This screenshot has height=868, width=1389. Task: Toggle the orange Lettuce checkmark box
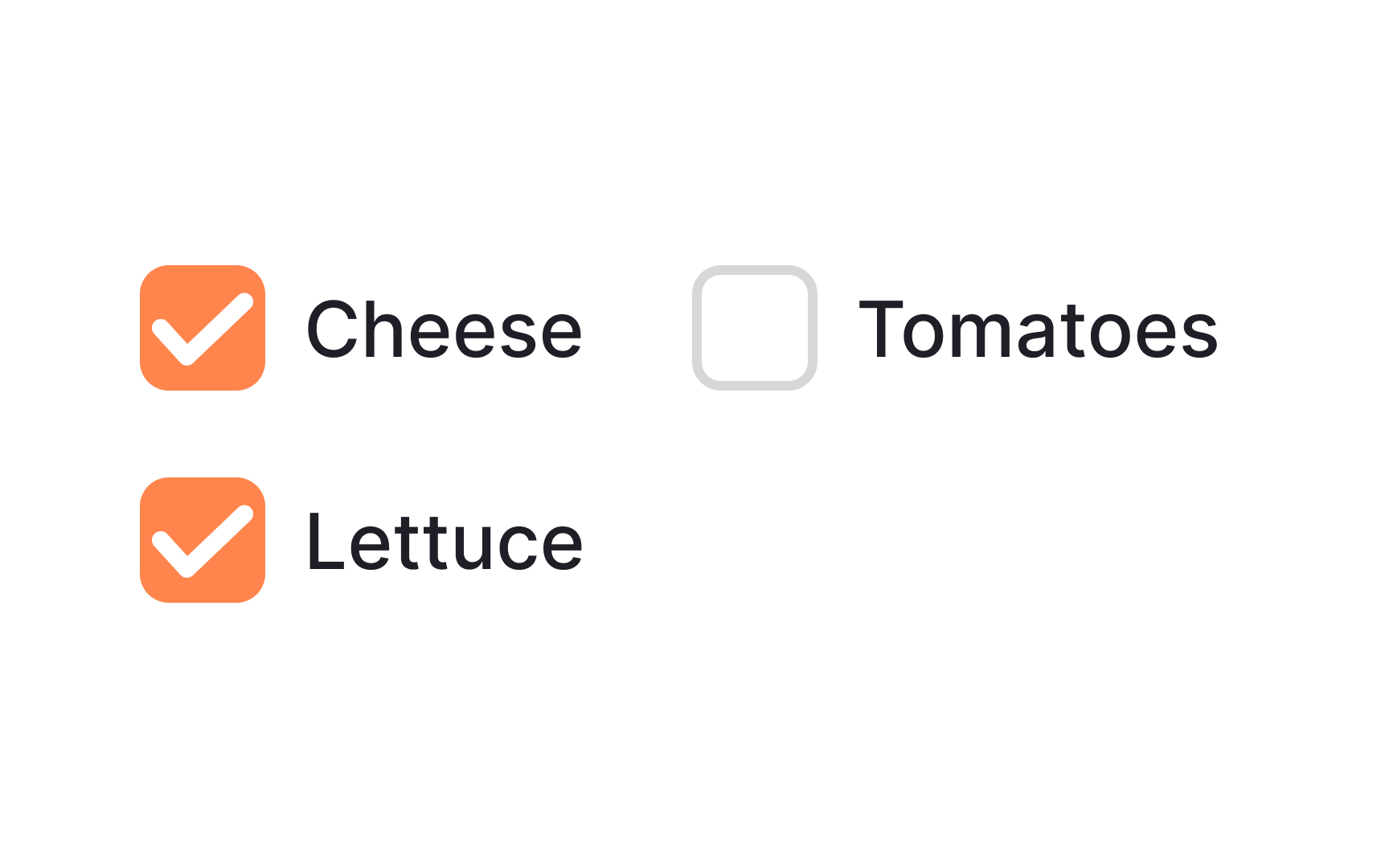pyautogui.click(x=203, y=540)
